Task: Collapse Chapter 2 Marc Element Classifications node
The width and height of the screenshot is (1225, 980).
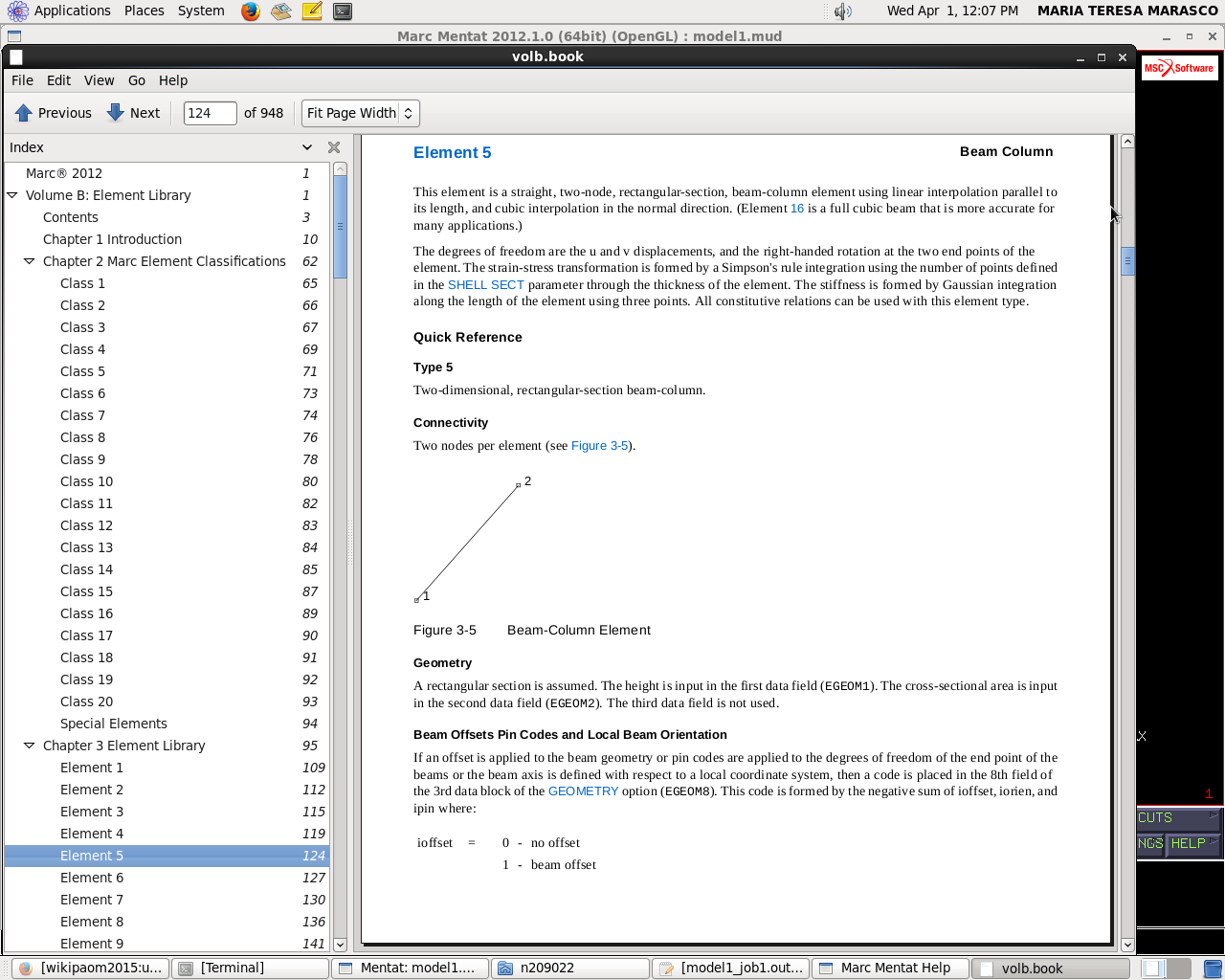Action: (x=30, y=261)
